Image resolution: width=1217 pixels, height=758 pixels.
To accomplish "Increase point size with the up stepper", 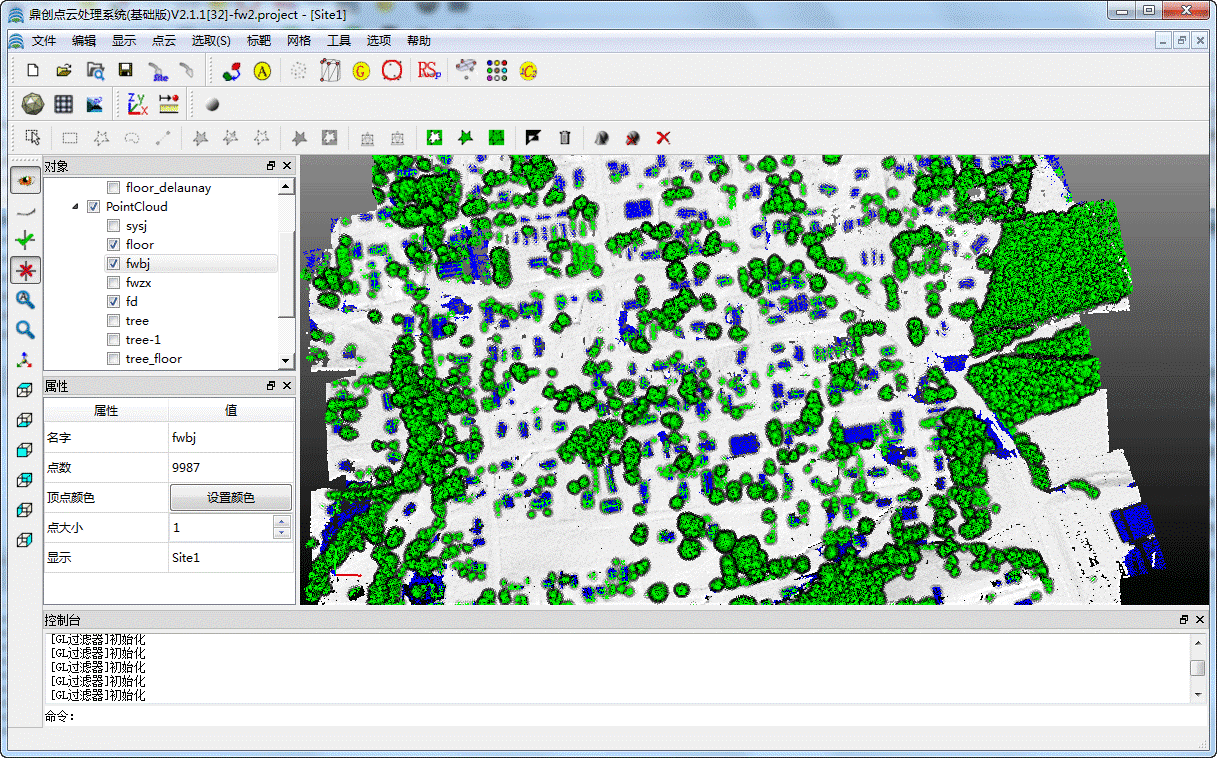I will (x=282, y=521).
